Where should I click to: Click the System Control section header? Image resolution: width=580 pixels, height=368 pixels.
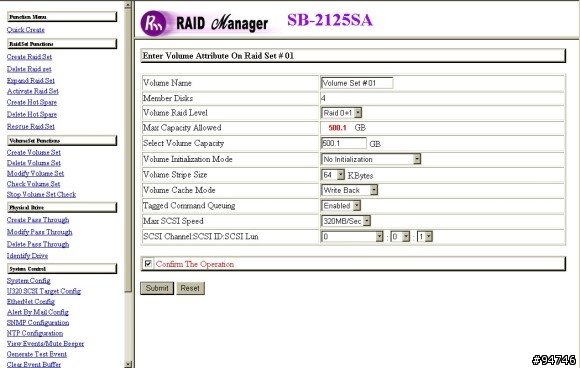coord(62,269)
